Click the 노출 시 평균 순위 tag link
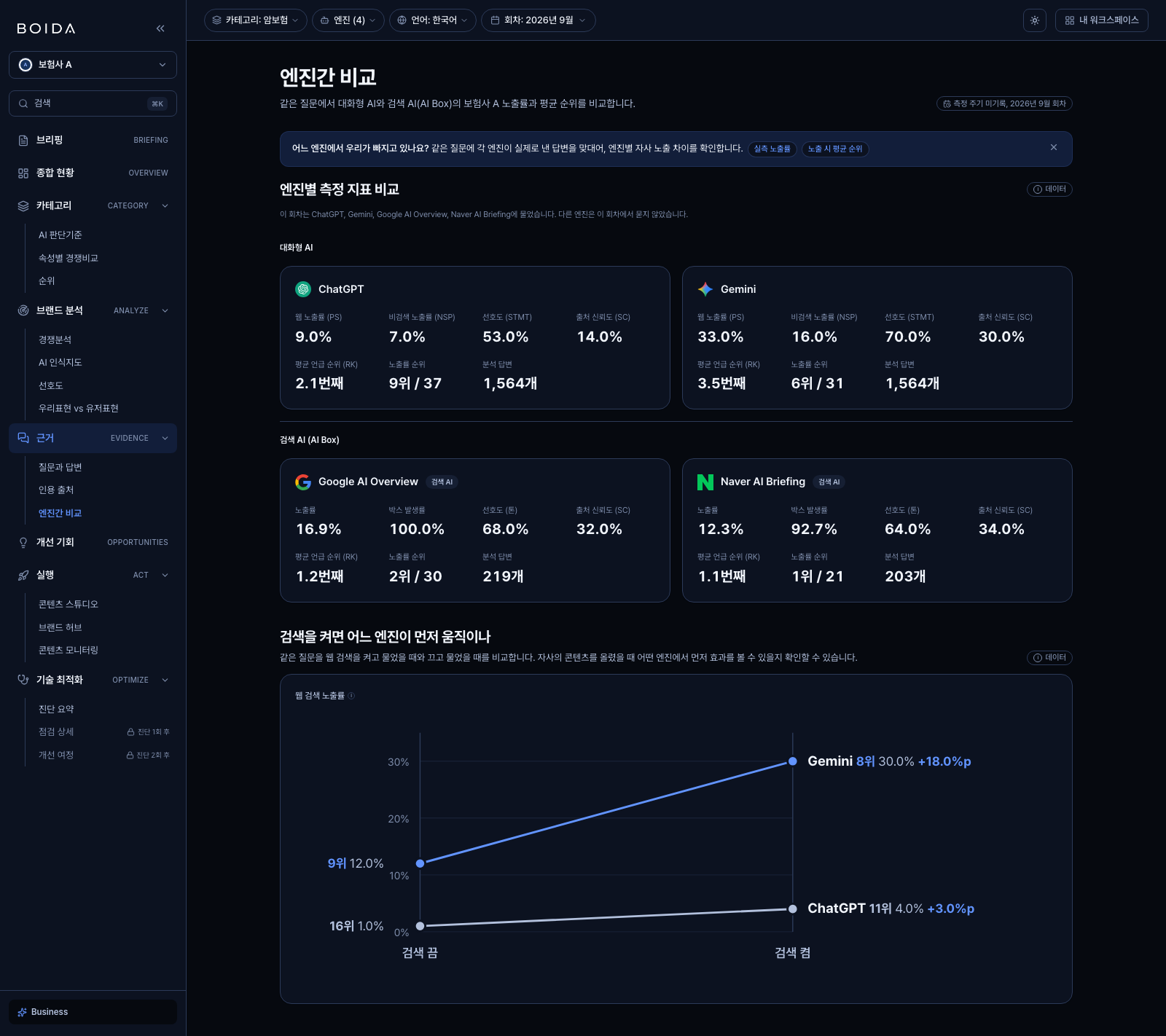Image resolution: width=1166 pixels, height=1036 pixels. [835, 149]
